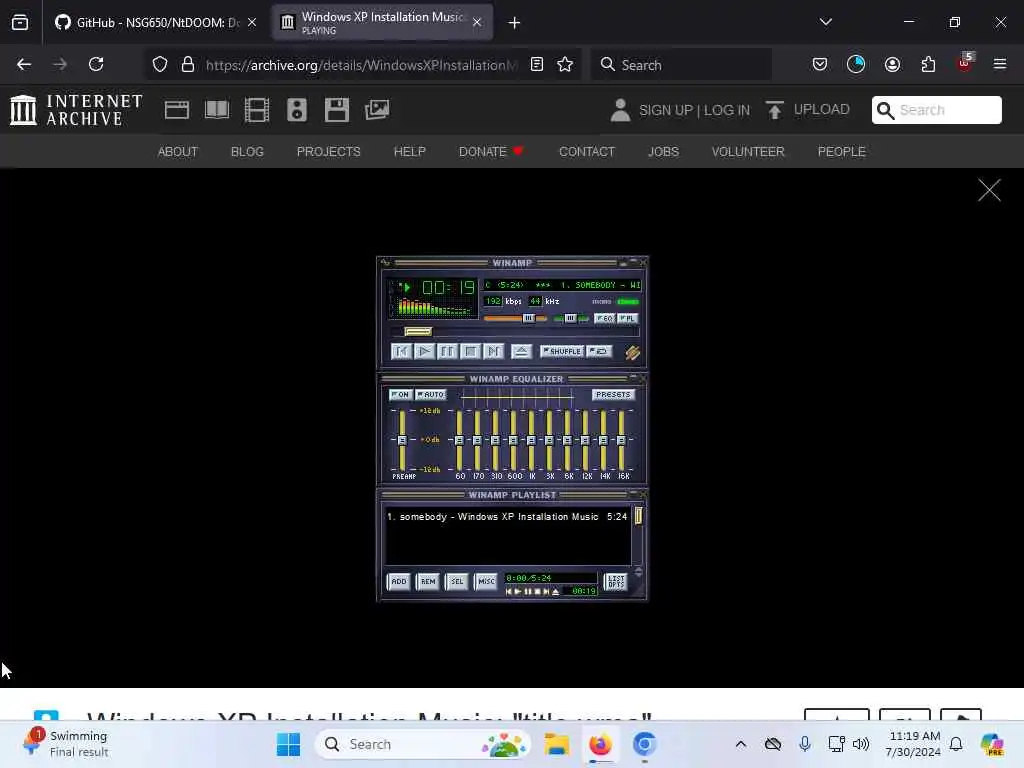Open the VOLUNTEER link

748,152
